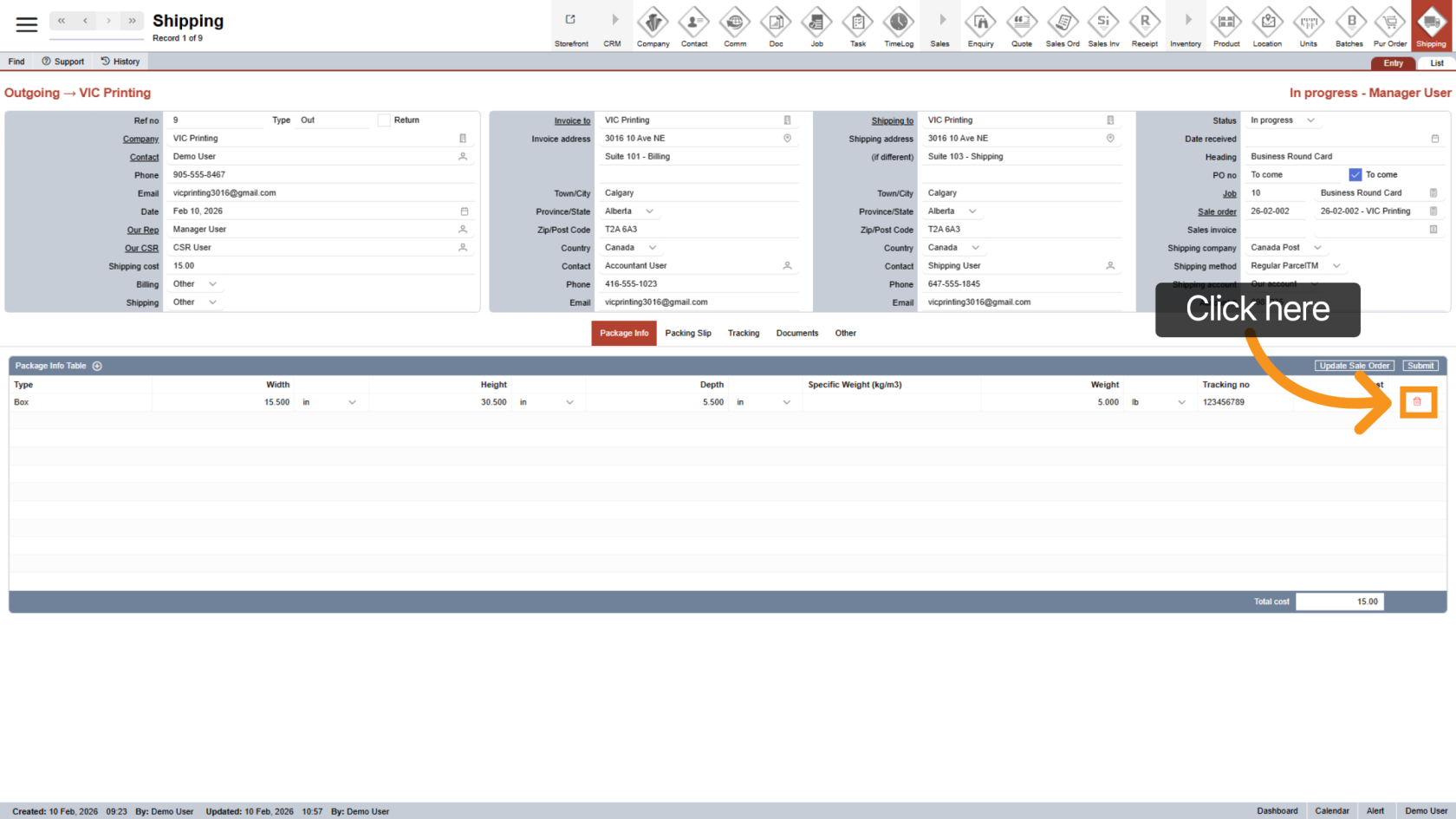Delete the Box package row
Viewport: 1456px width, 819px height.
(1418, 402)
